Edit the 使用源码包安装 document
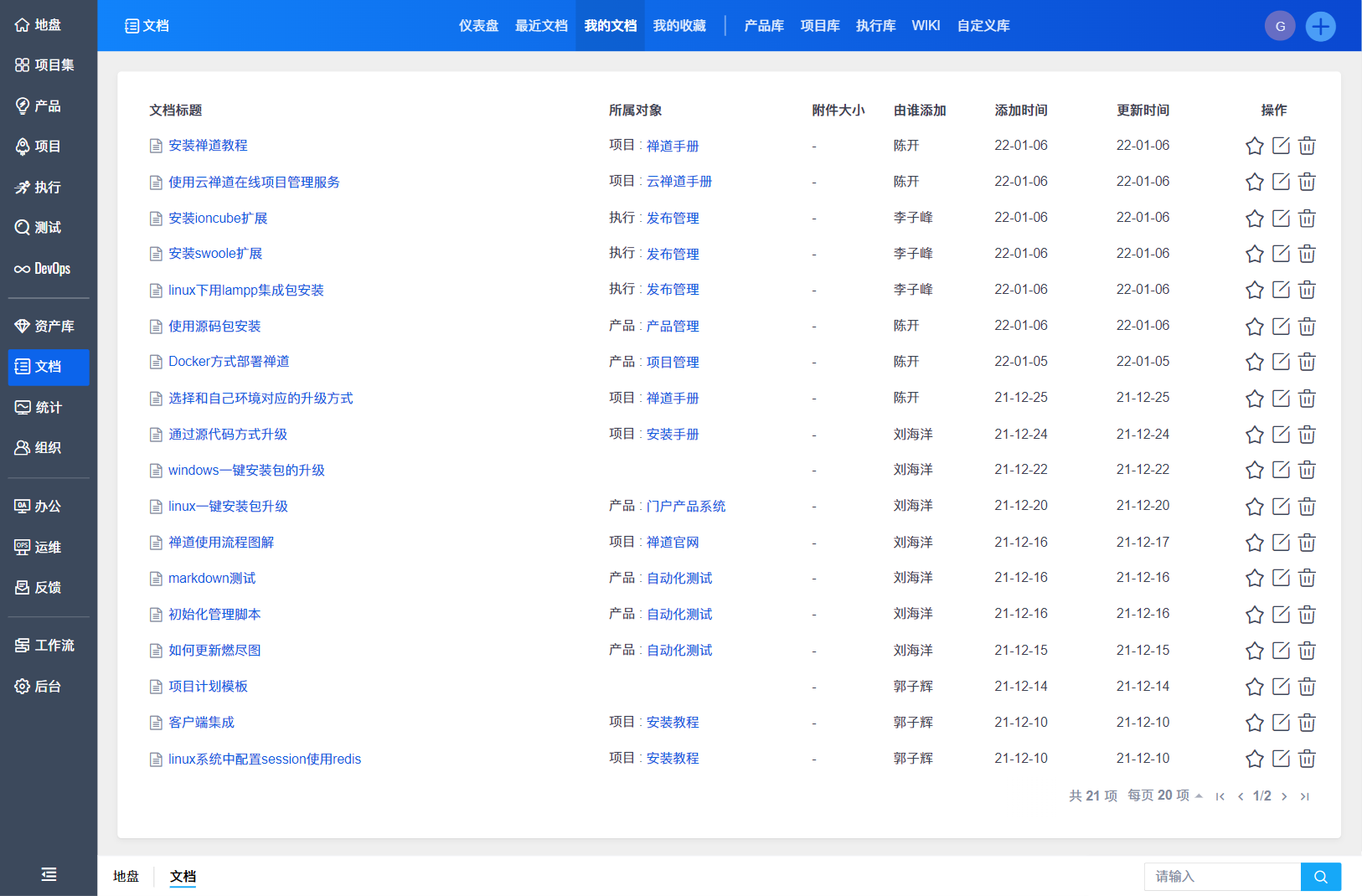The height and width of the screenshot is (896, 1362). pos(1281,327)
